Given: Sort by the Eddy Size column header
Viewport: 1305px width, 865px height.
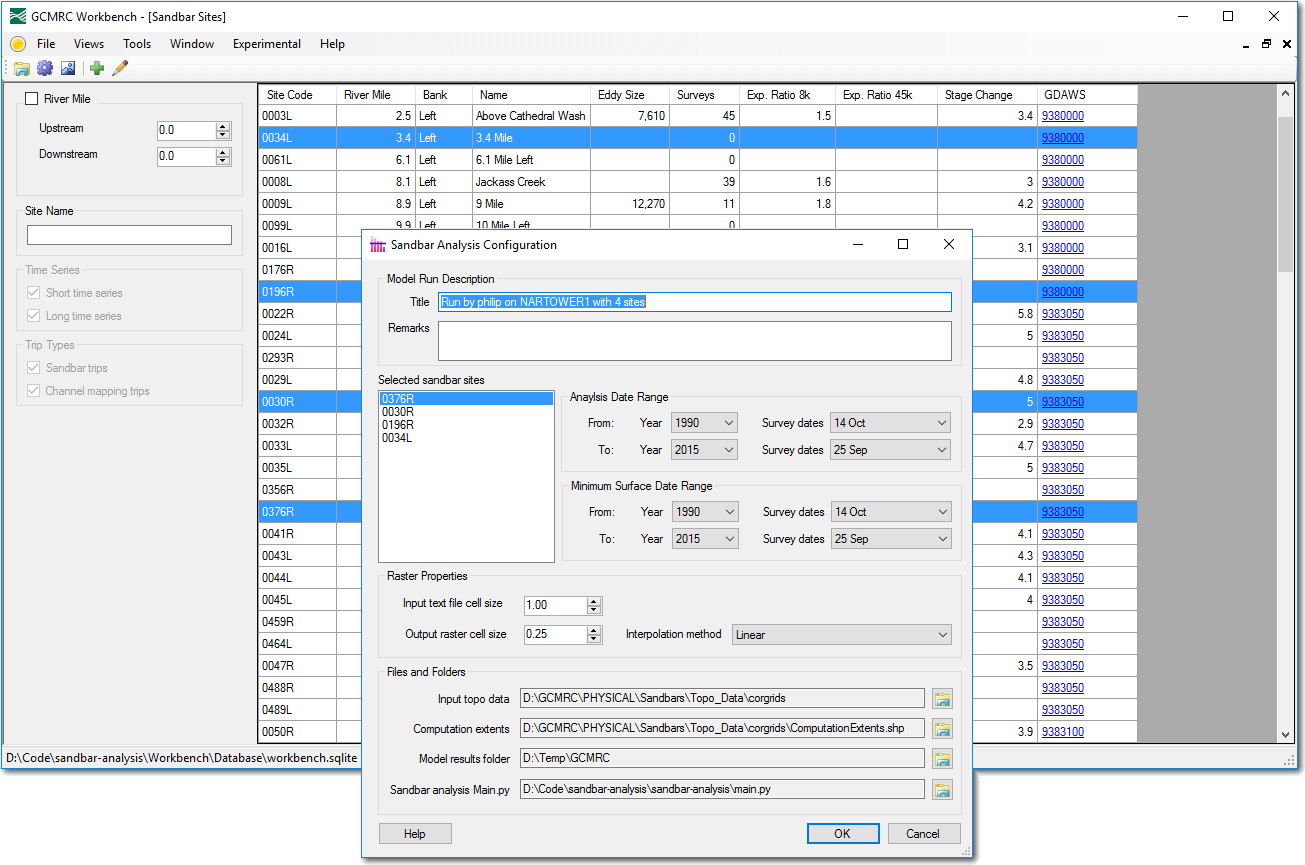Looking at the screenshot, I should pos(630,95).
